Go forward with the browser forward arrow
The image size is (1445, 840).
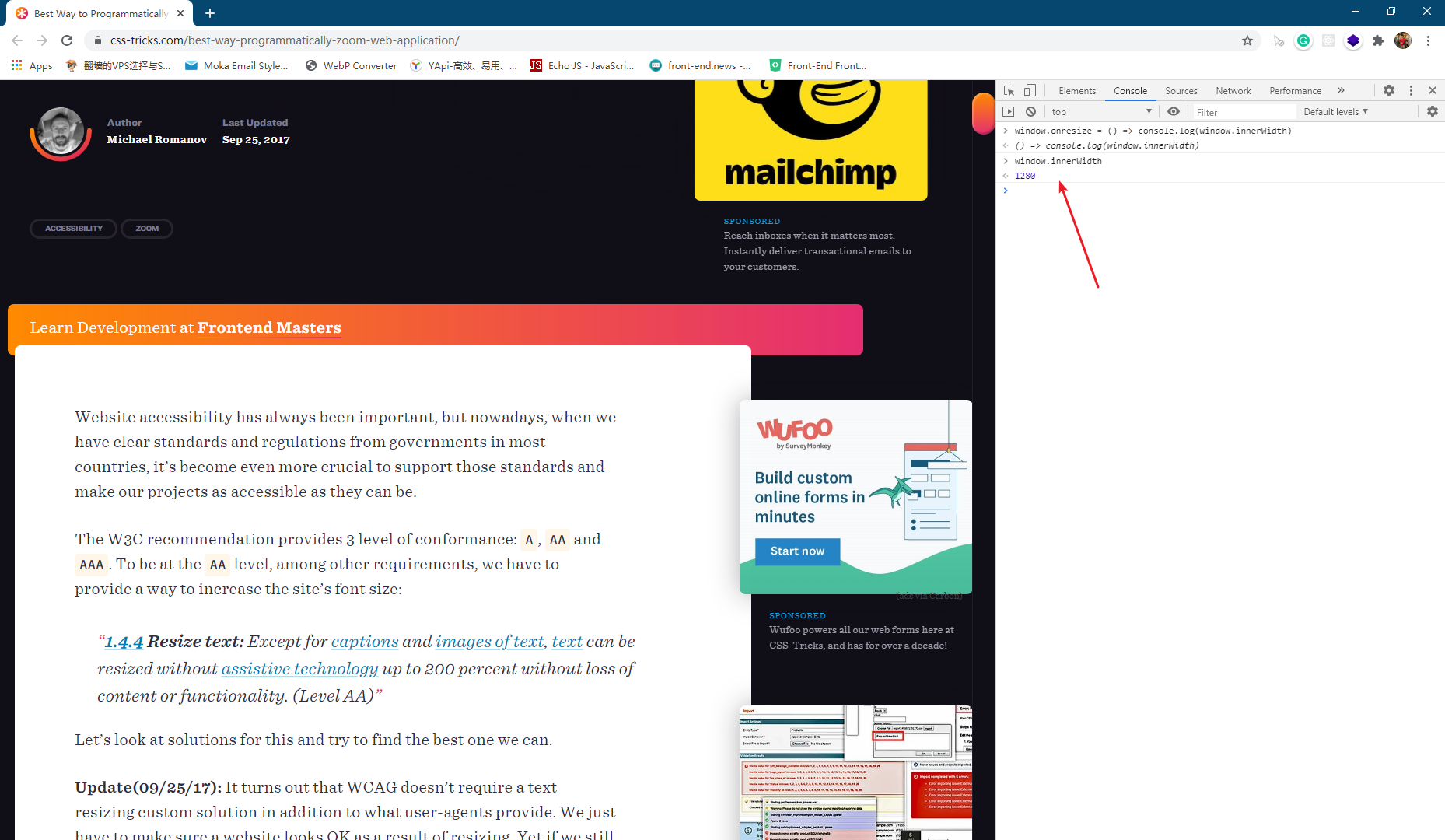(x=42, y=40)
